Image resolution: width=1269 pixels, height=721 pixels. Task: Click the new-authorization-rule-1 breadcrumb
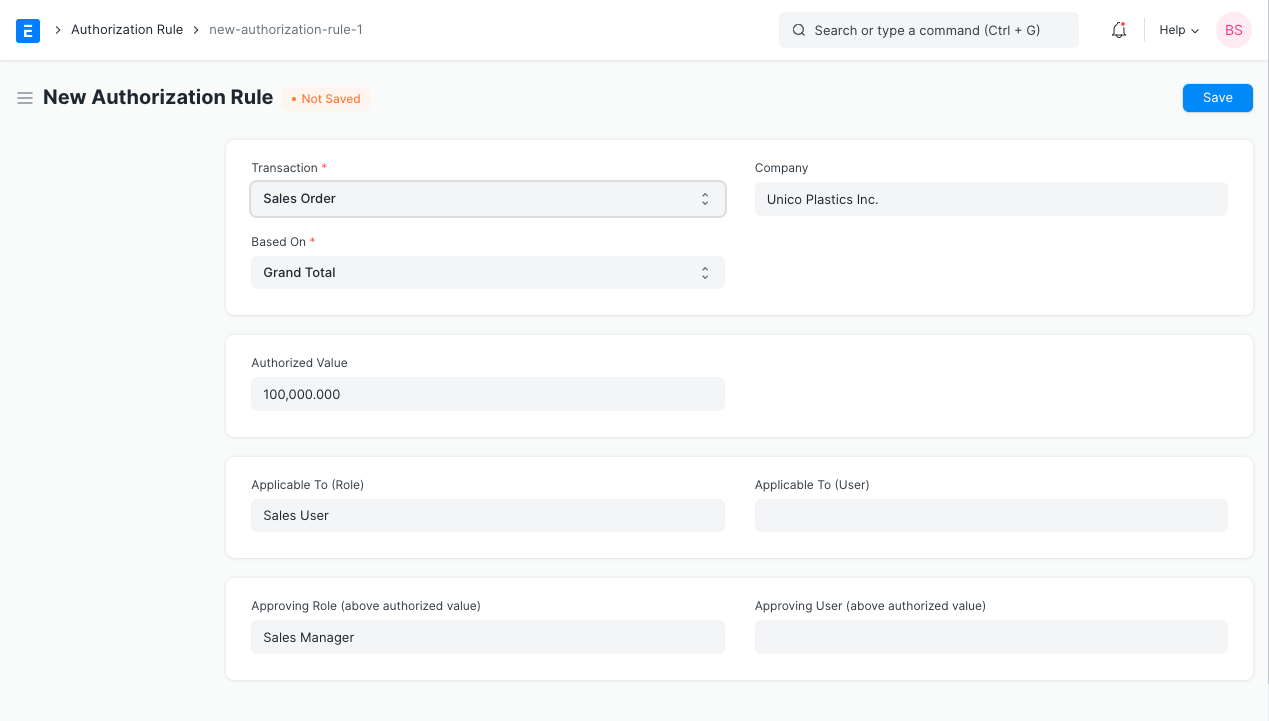click(285, 30)
